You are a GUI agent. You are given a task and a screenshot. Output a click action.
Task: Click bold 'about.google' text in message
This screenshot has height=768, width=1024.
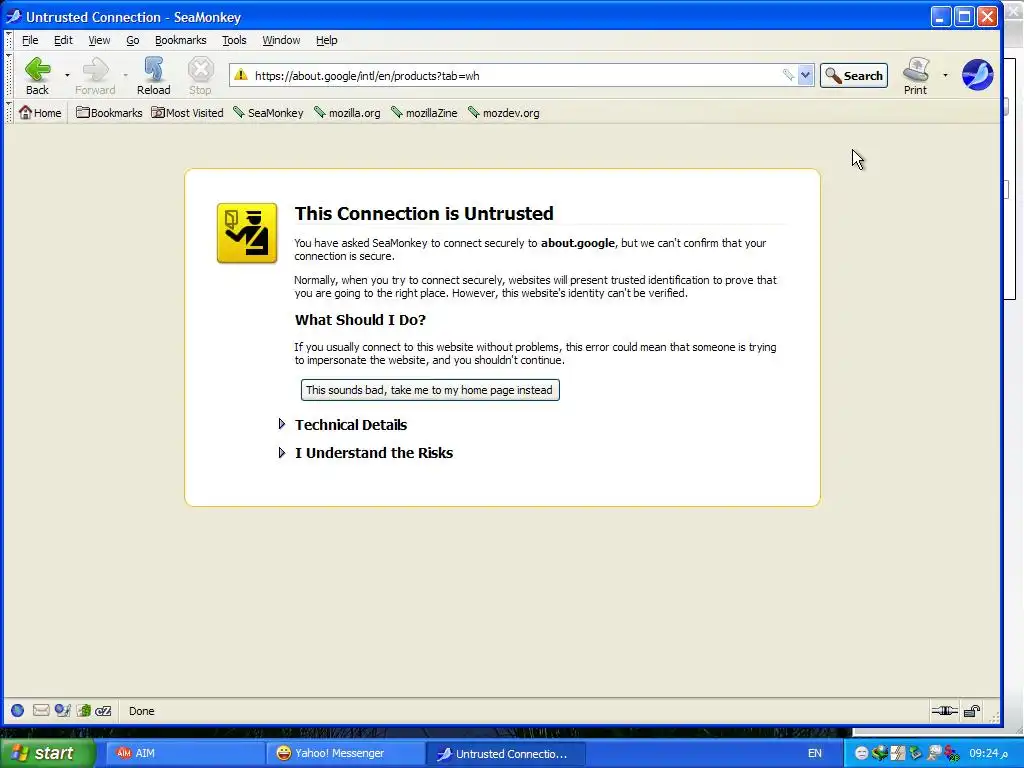(578, 243)
